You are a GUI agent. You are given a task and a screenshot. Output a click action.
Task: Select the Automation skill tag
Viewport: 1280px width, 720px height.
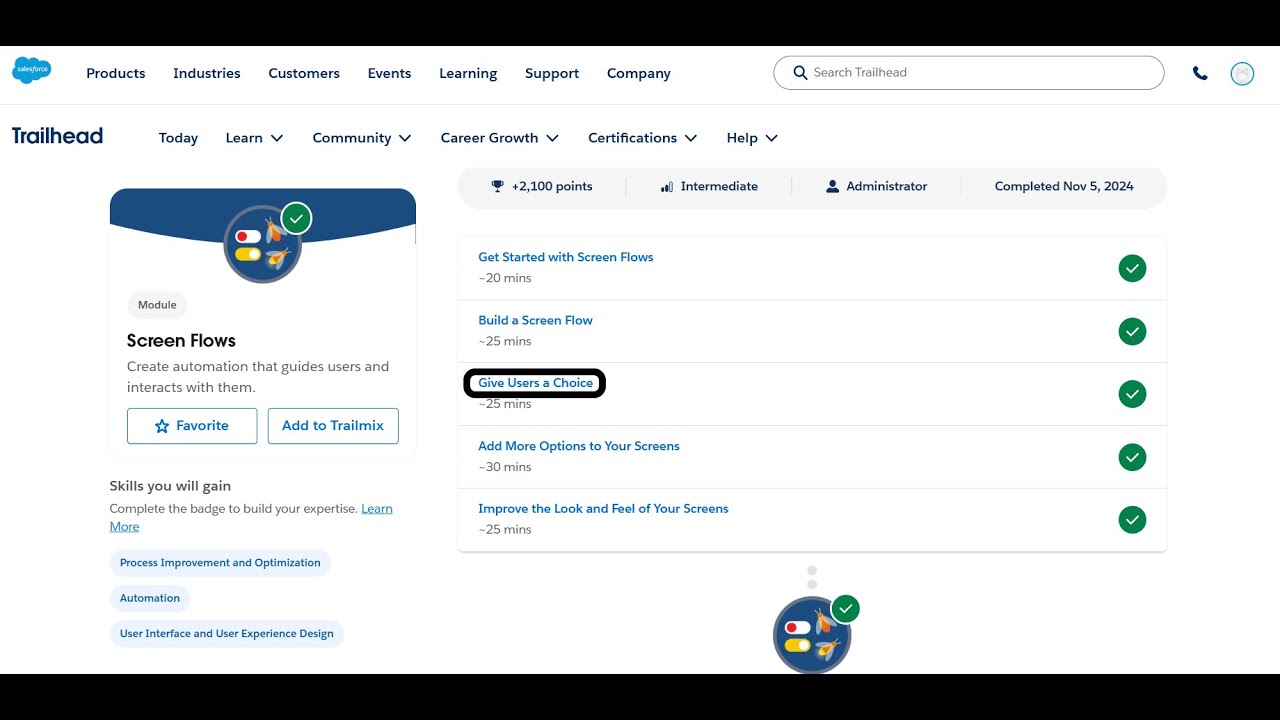tap(150, 598)
